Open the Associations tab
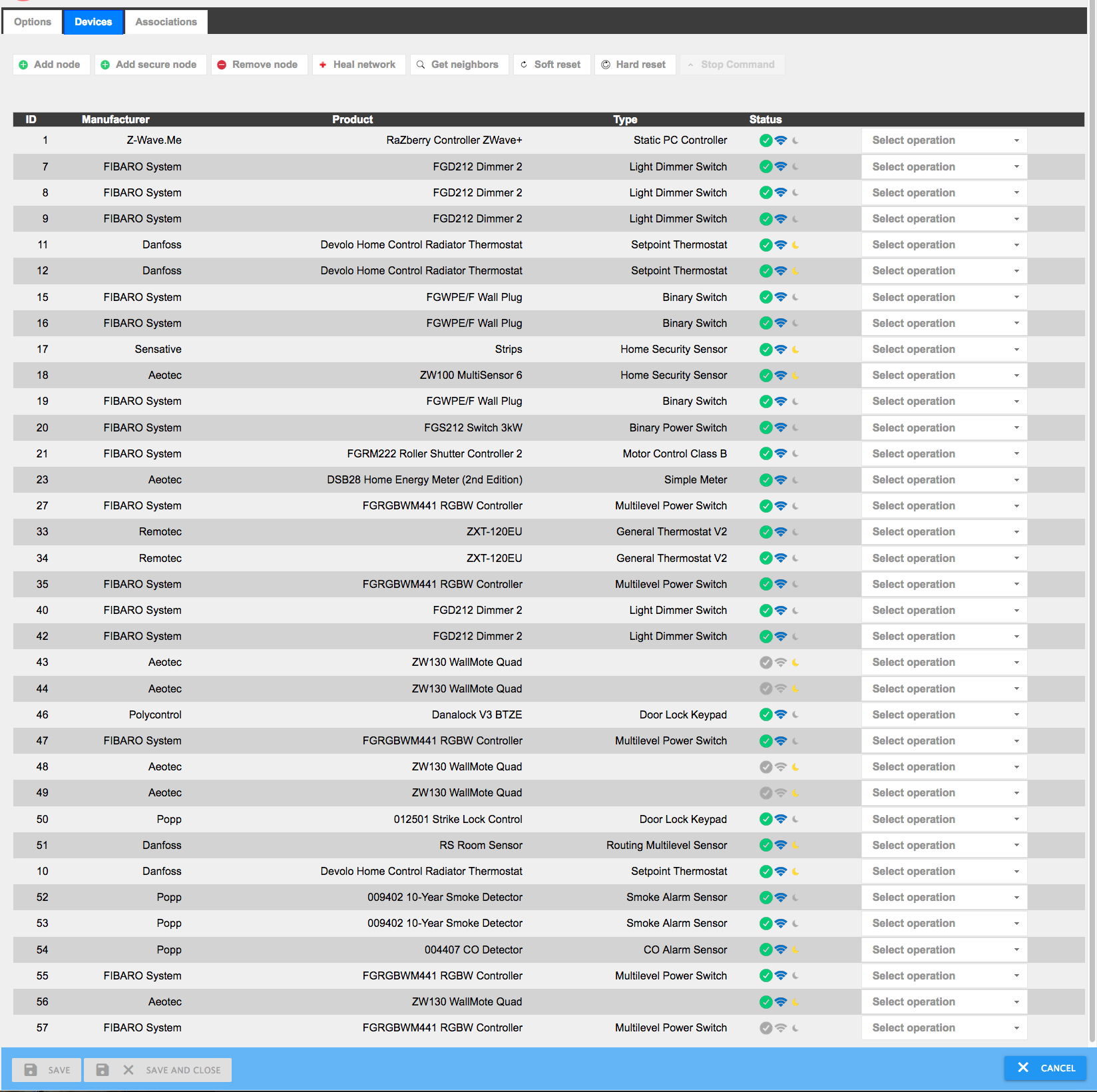The image size is (1097, 1092). point(166,22)
